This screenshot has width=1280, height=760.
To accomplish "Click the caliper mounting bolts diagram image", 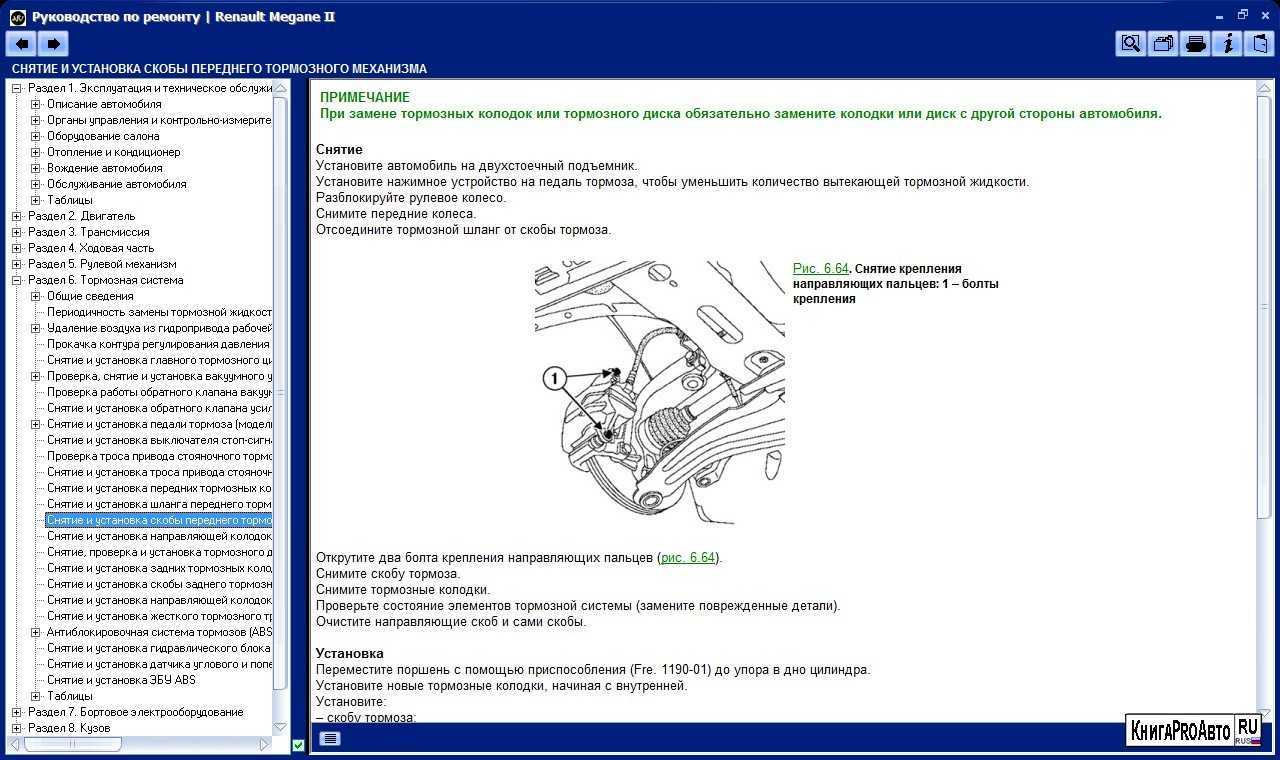I will pos(659,392).
